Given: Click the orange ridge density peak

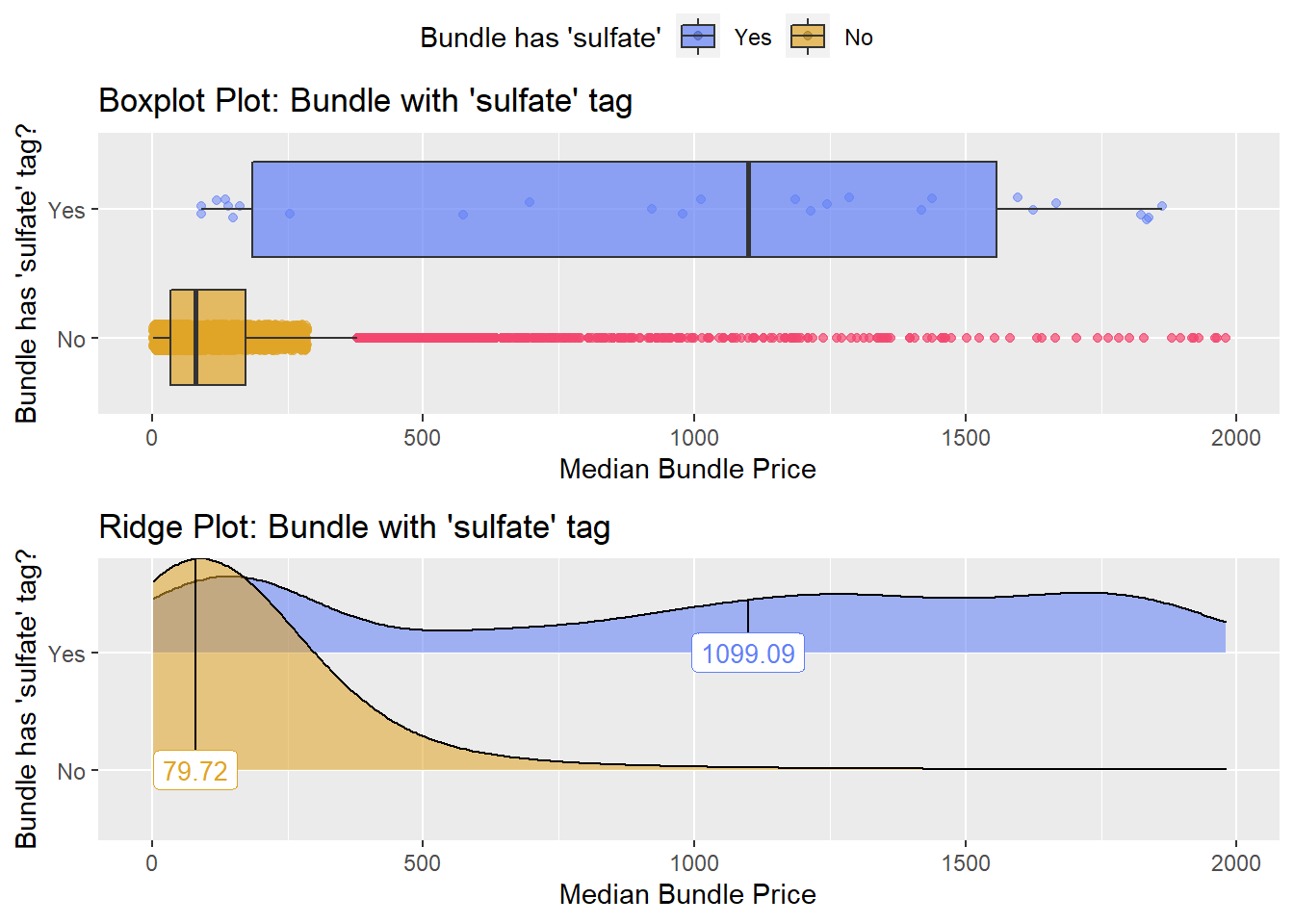Looking at the screenshot, I should pyautogui.click(x=196, y=561).
